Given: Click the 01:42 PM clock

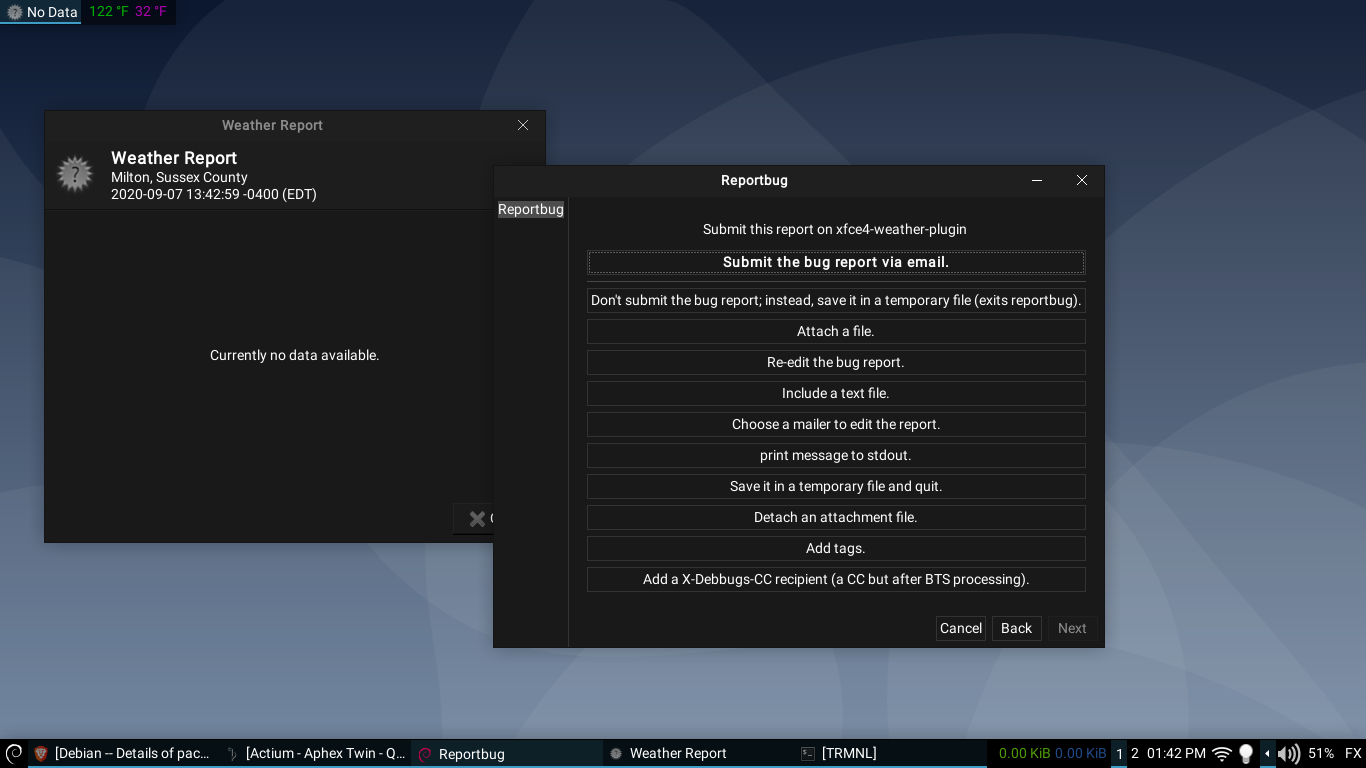Looking at the screenshot, I should (x=1176, y=753).
